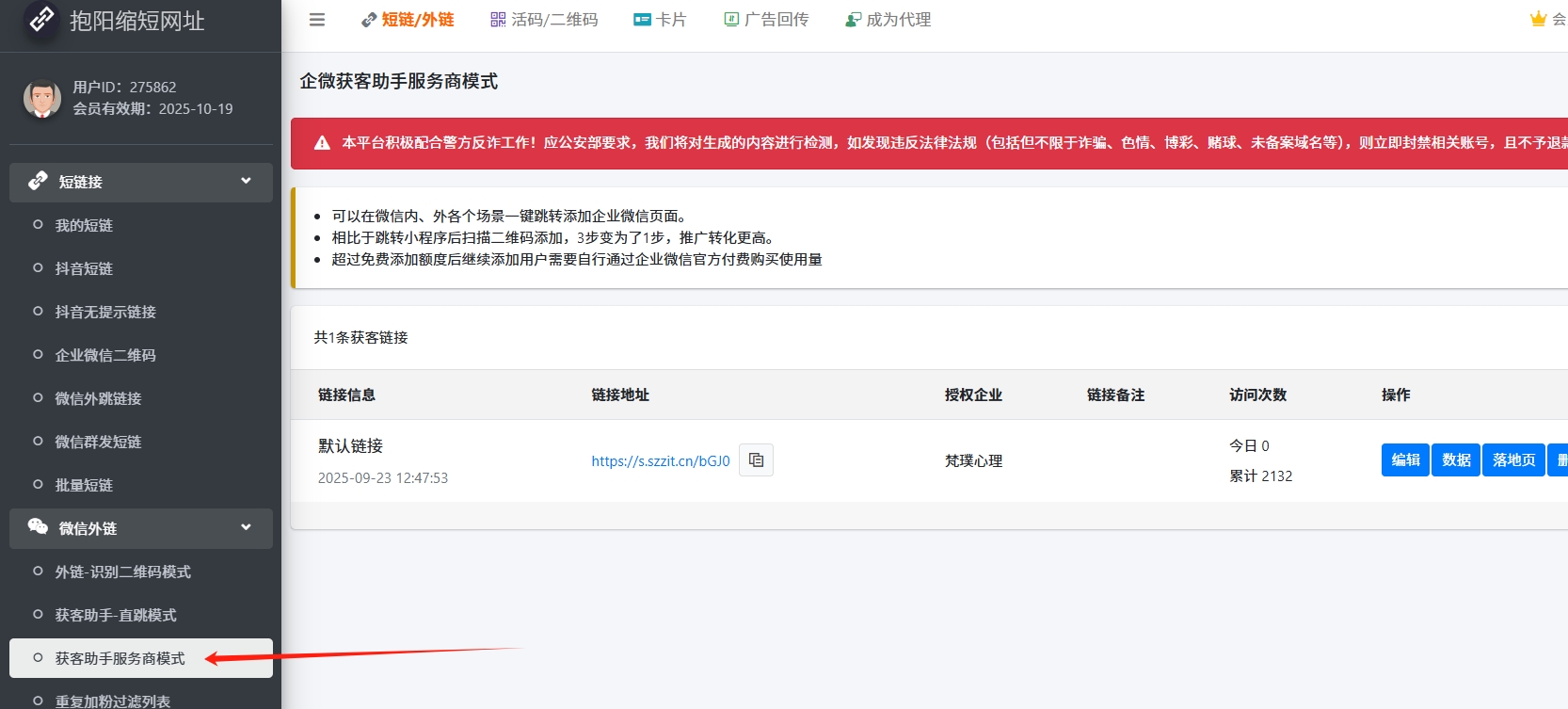The height and width of the screenshot is (709, 1568).
Task: Click the hamburger menu icon
Action: [x=317, y=20]
